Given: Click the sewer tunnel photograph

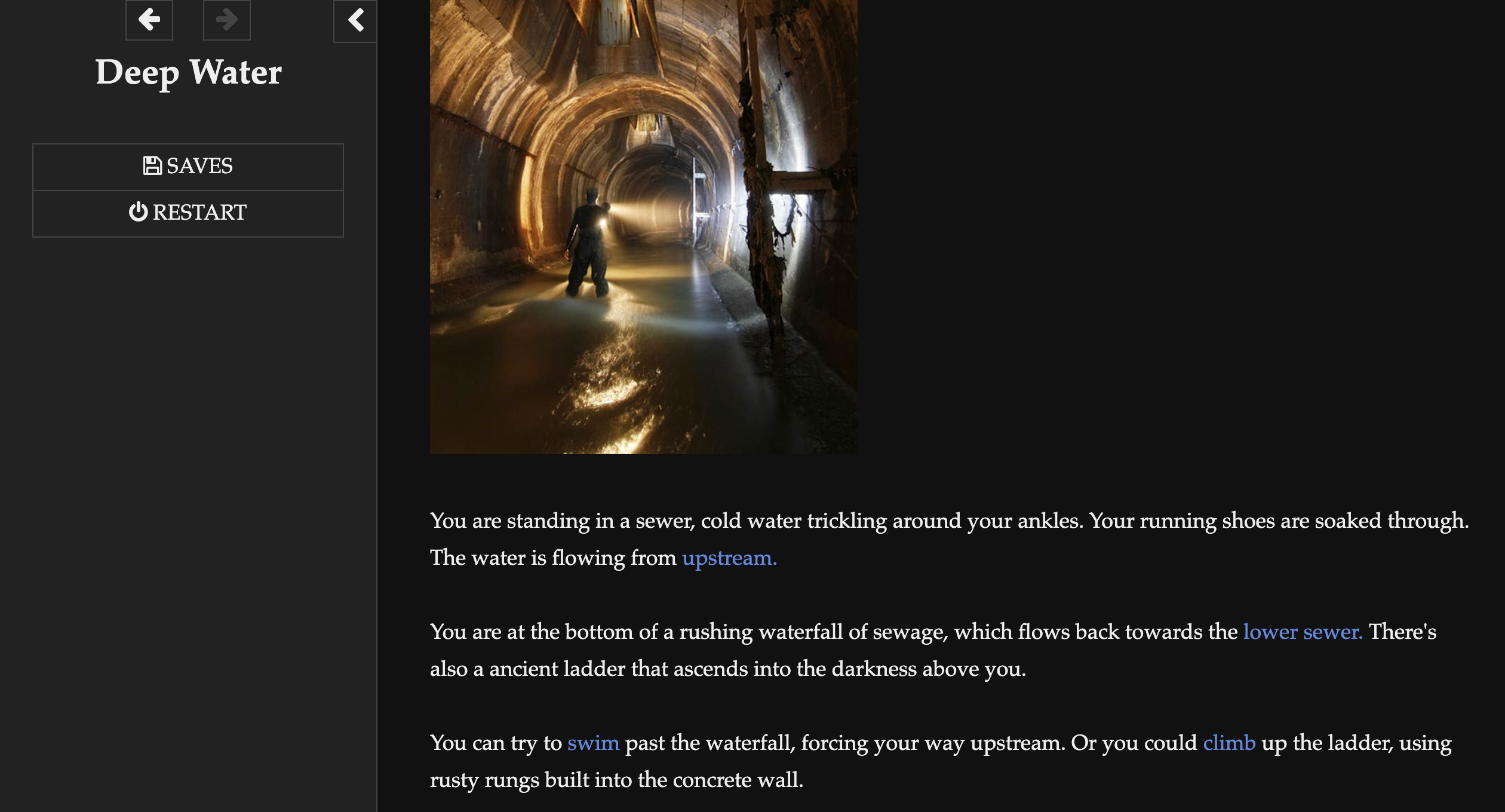Looking at the screenshot, I should pyautogui.click(x=644, y=227).
